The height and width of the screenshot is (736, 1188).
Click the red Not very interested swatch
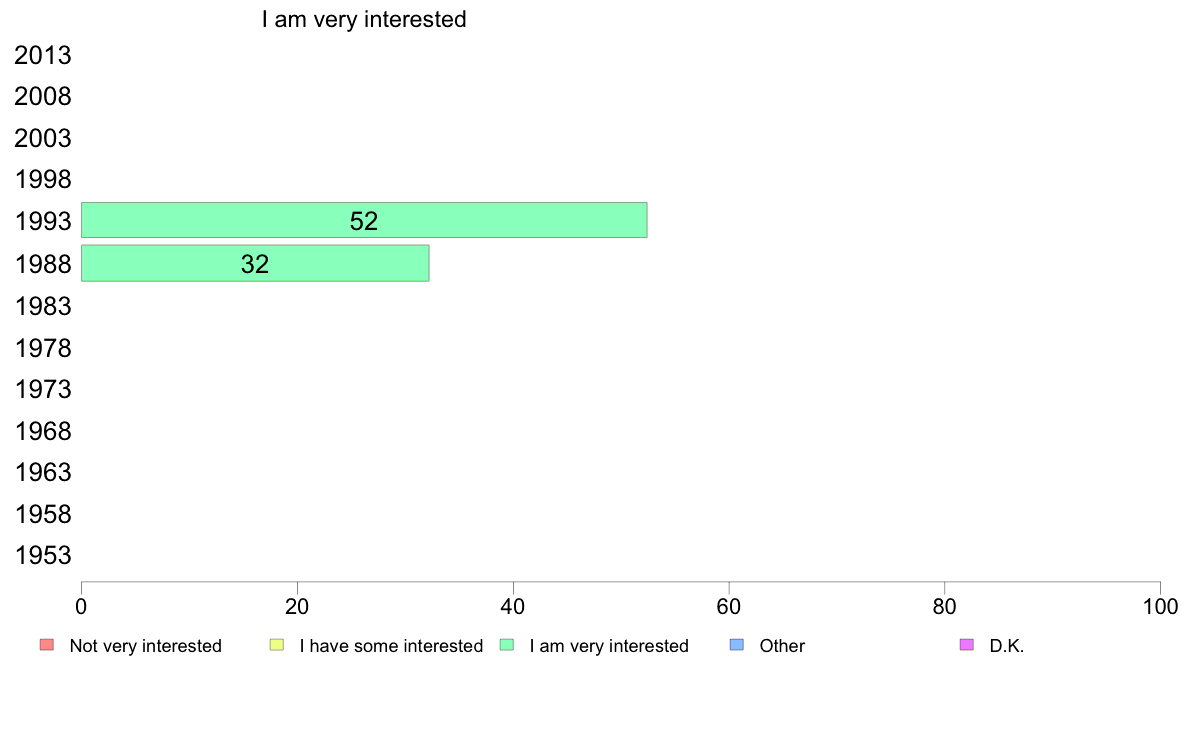tap(47, 645)
